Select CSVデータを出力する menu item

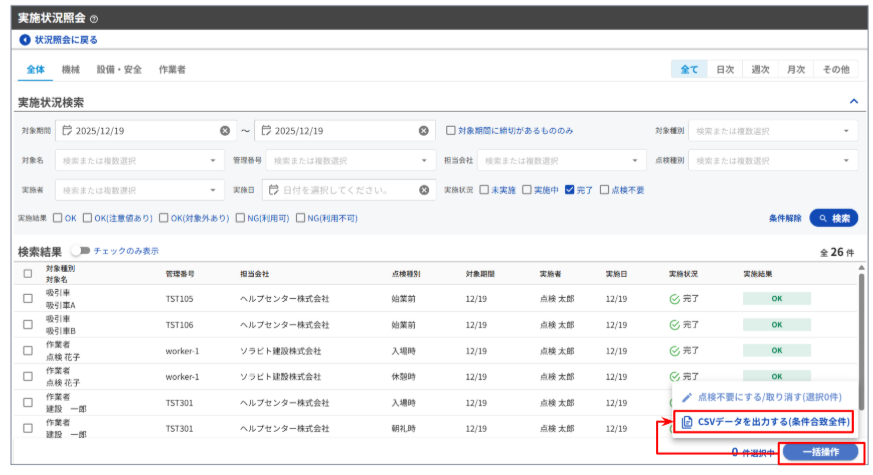(765, 422)
